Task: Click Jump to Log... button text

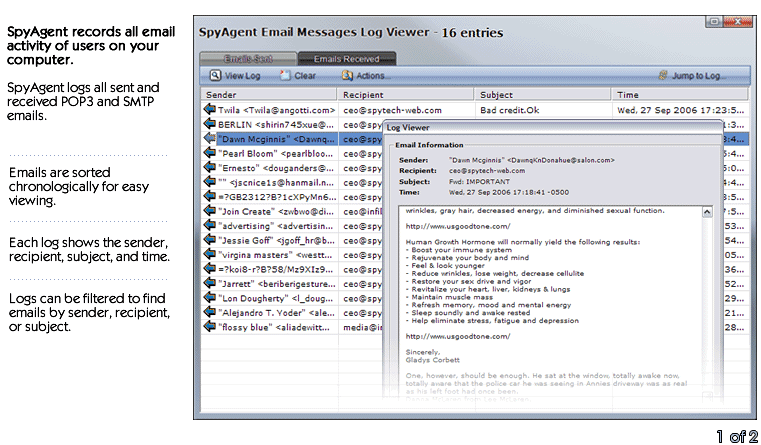Action: click(699, 76)
